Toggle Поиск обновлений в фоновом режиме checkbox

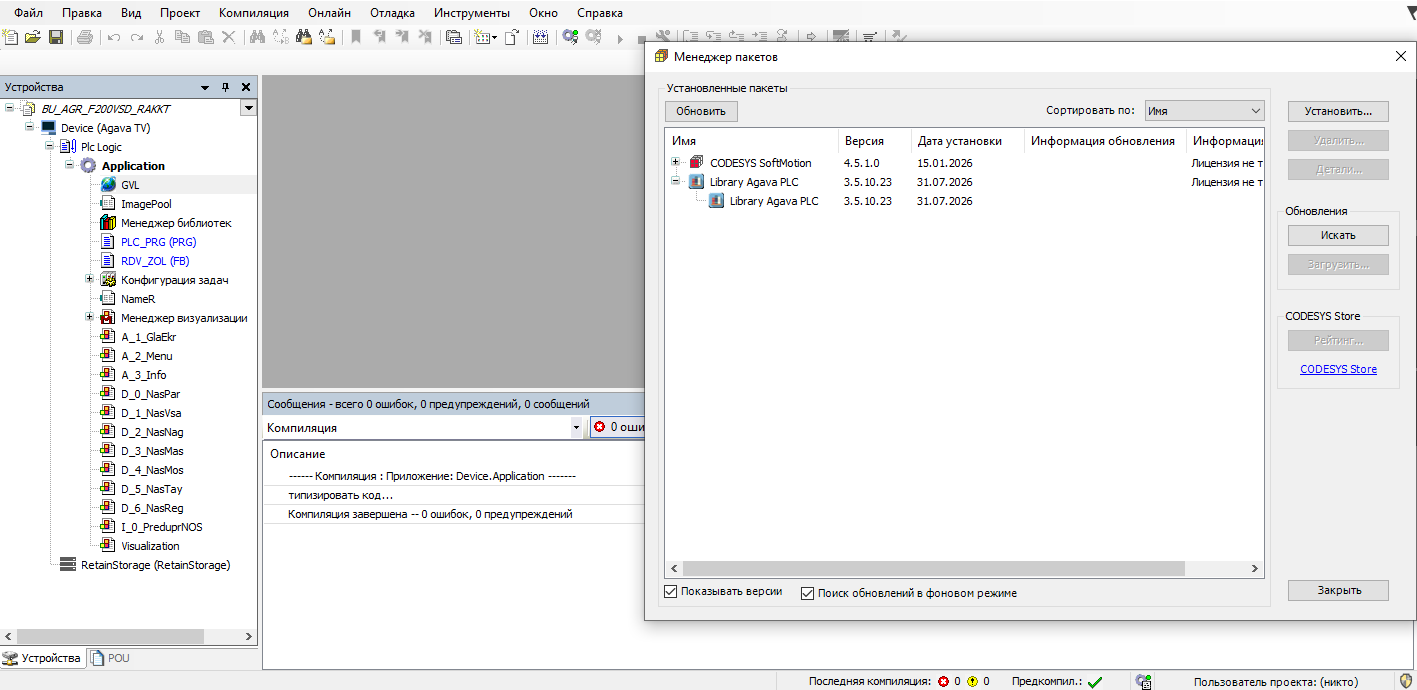click(808, 593)
